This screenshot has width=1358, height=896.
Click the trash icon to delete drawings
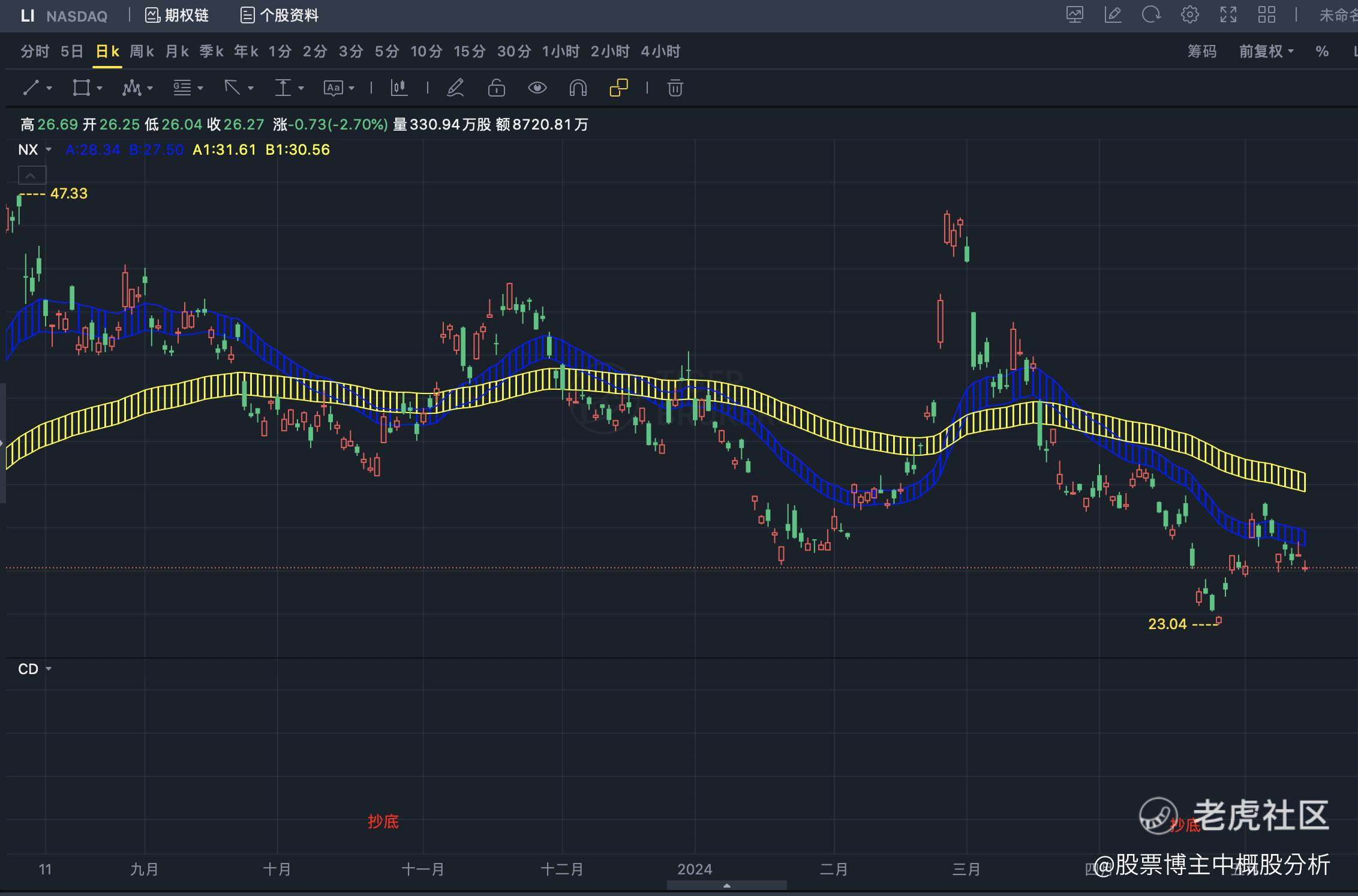[675, 88]
